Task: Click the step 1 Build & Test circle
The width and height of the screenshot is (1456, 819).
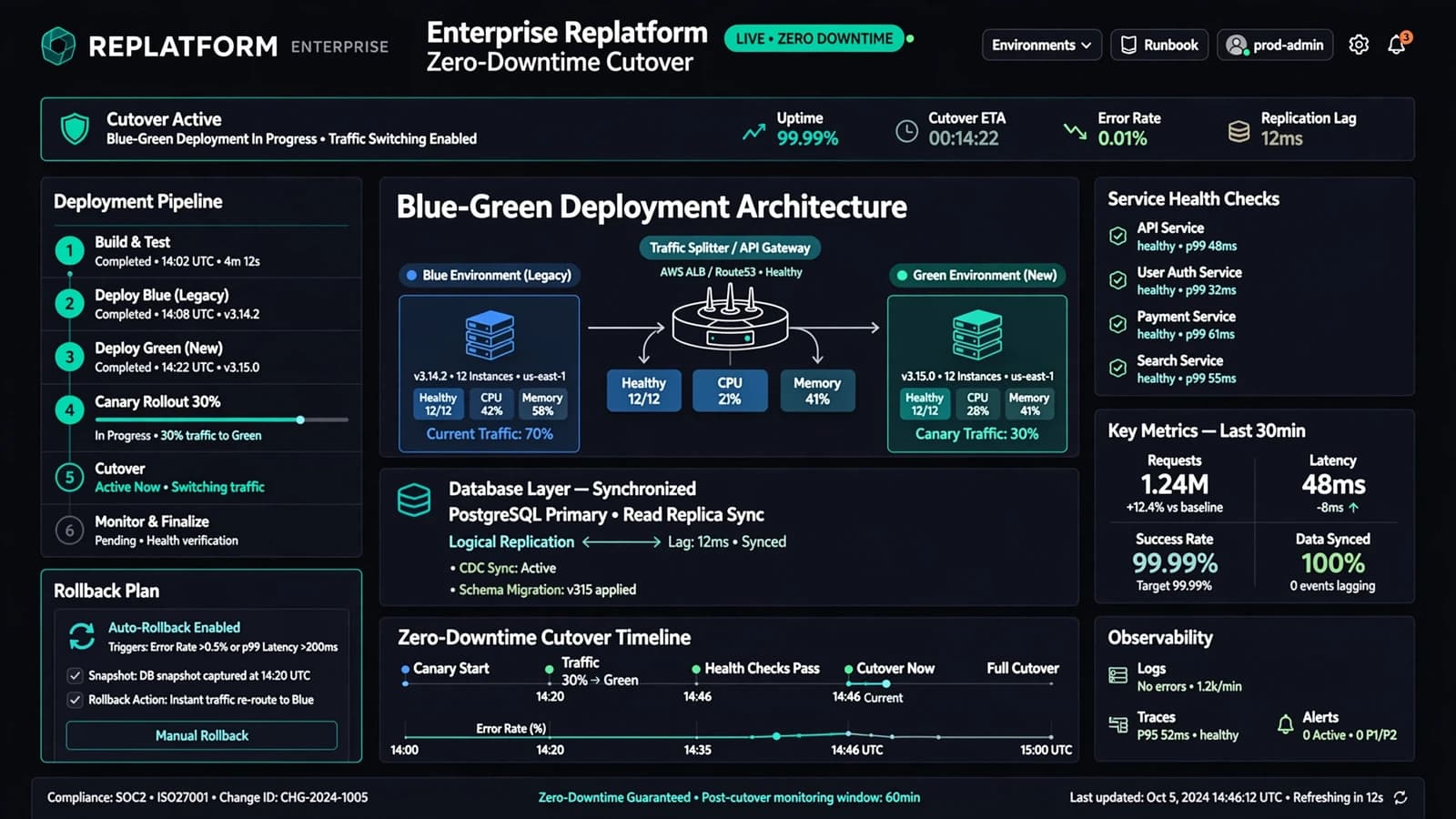Action: 69,250
